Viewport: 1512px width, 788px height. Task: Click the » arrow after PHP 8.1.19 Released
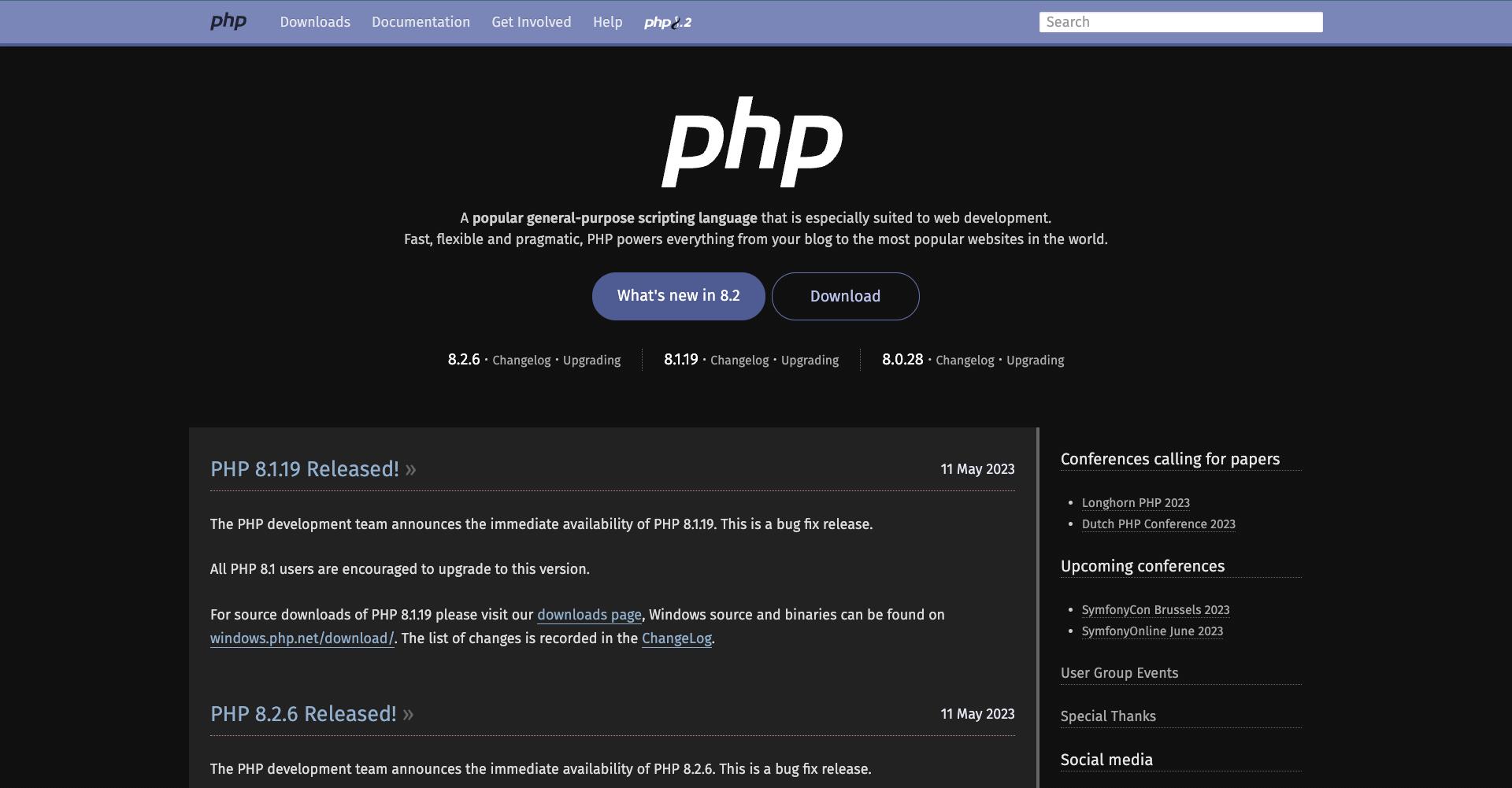click(410, 470)
